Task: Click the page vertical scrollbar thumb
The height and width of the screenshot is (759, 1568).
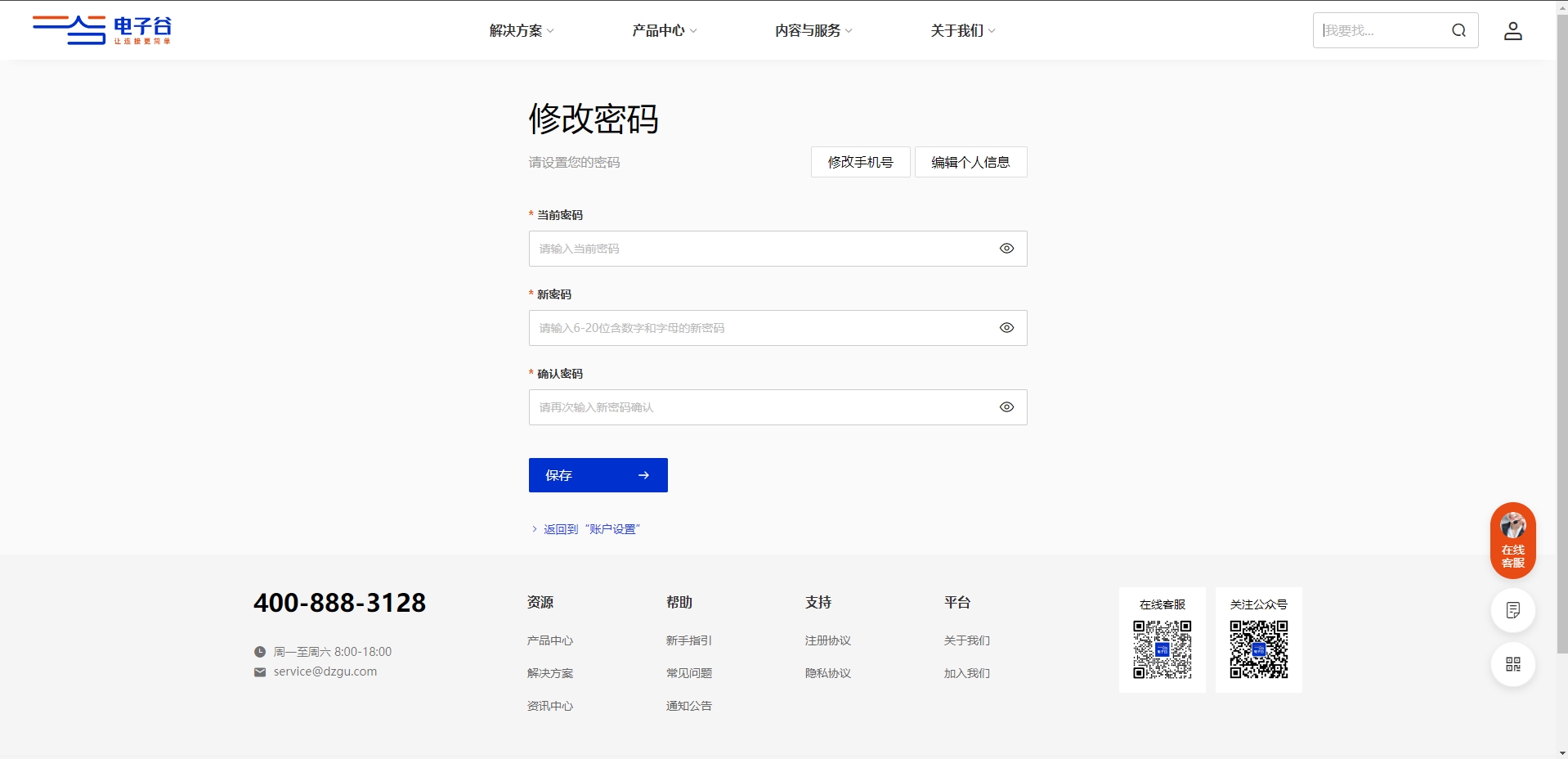Action: (1562, 333)
